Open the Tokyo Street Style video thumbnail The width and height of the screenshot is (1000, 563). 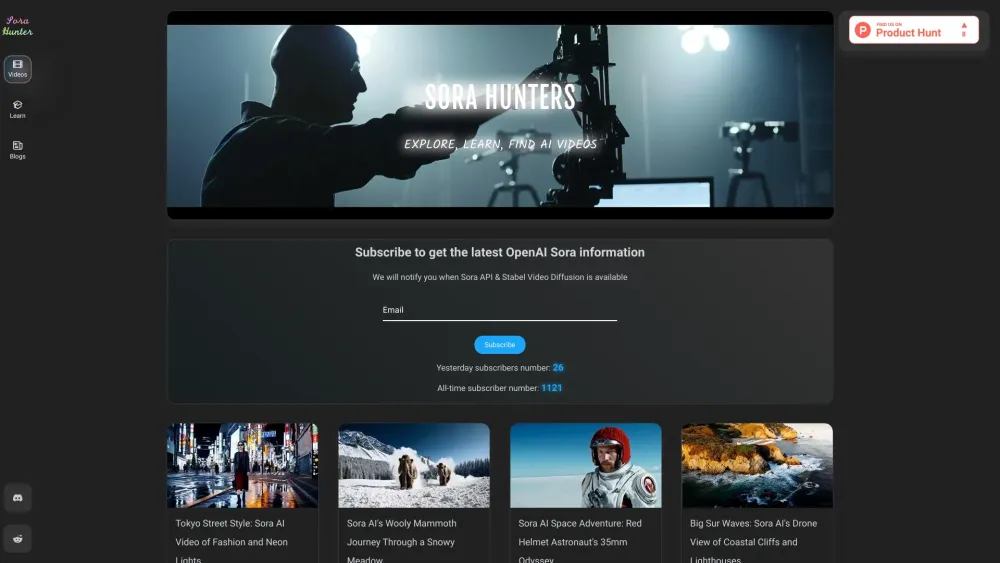[x=242, y=465]
